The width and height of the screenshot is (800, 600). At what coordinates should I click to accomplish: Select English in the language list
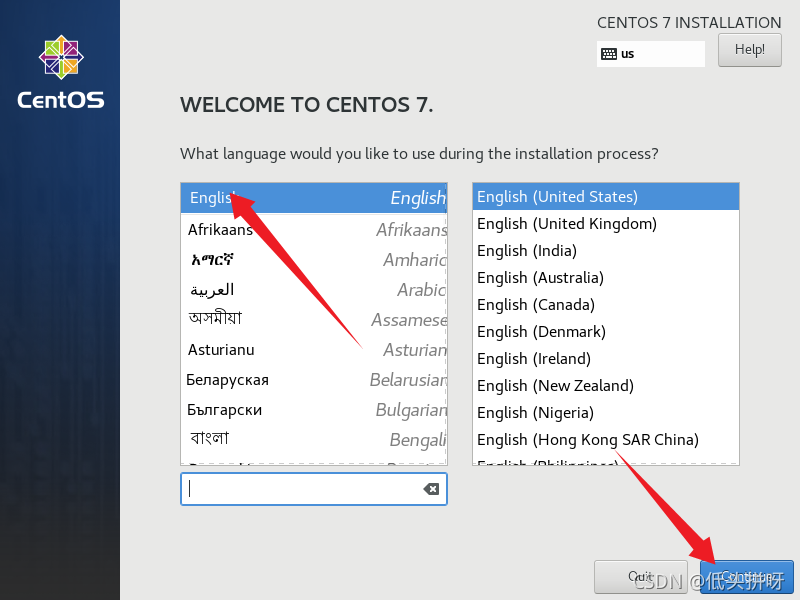click(x=314, y=198)
